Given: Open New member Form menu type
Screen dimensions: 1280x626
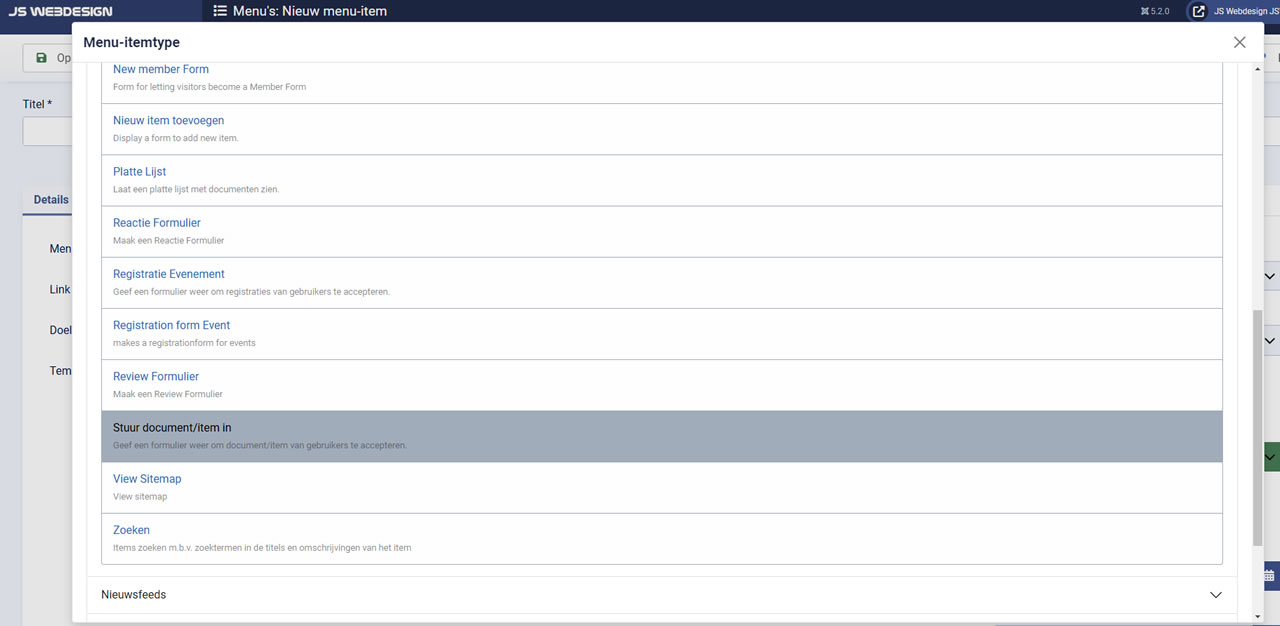Looking at the screenshot, I should click(161, 69).
